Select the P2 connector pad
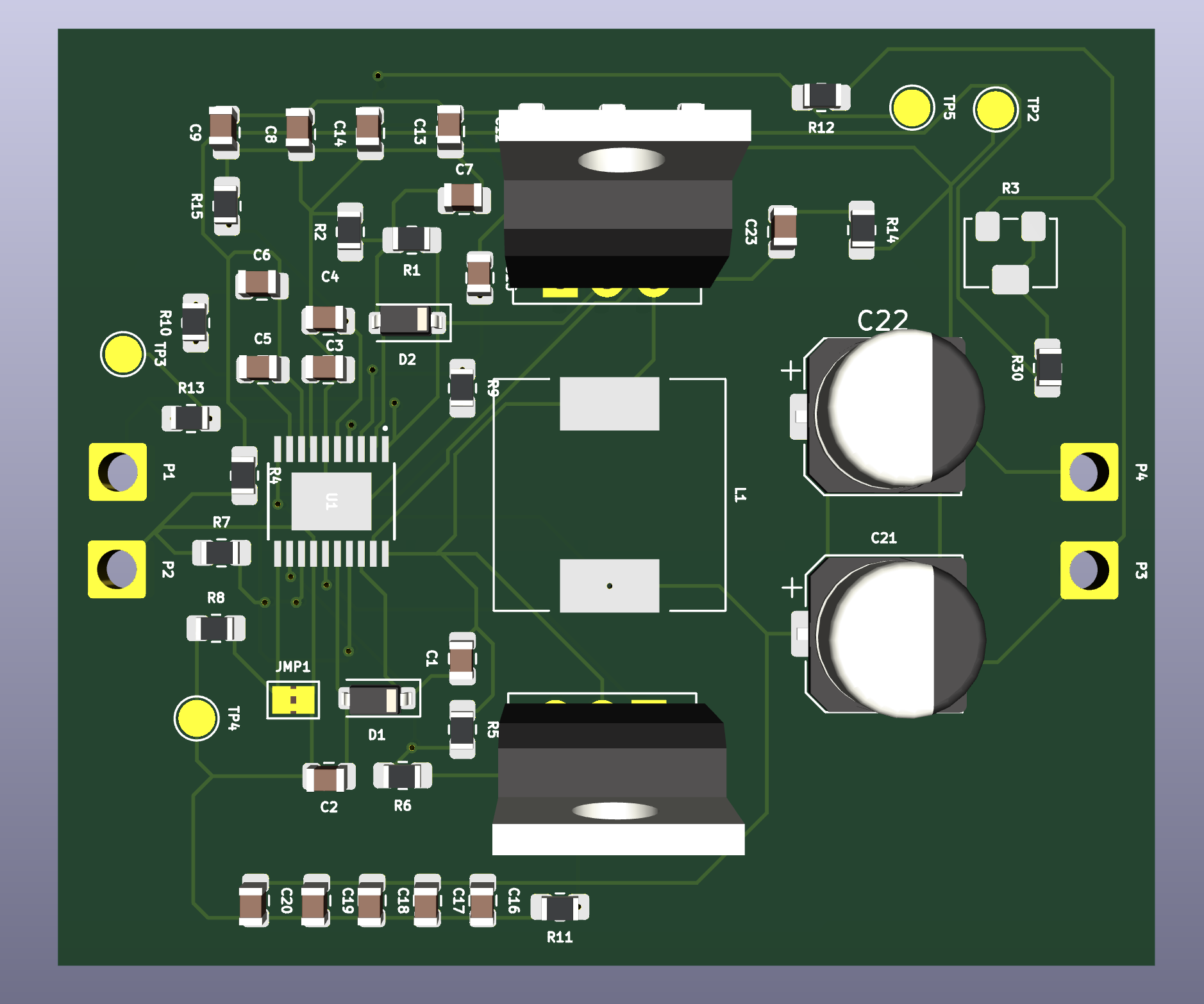 117,569
